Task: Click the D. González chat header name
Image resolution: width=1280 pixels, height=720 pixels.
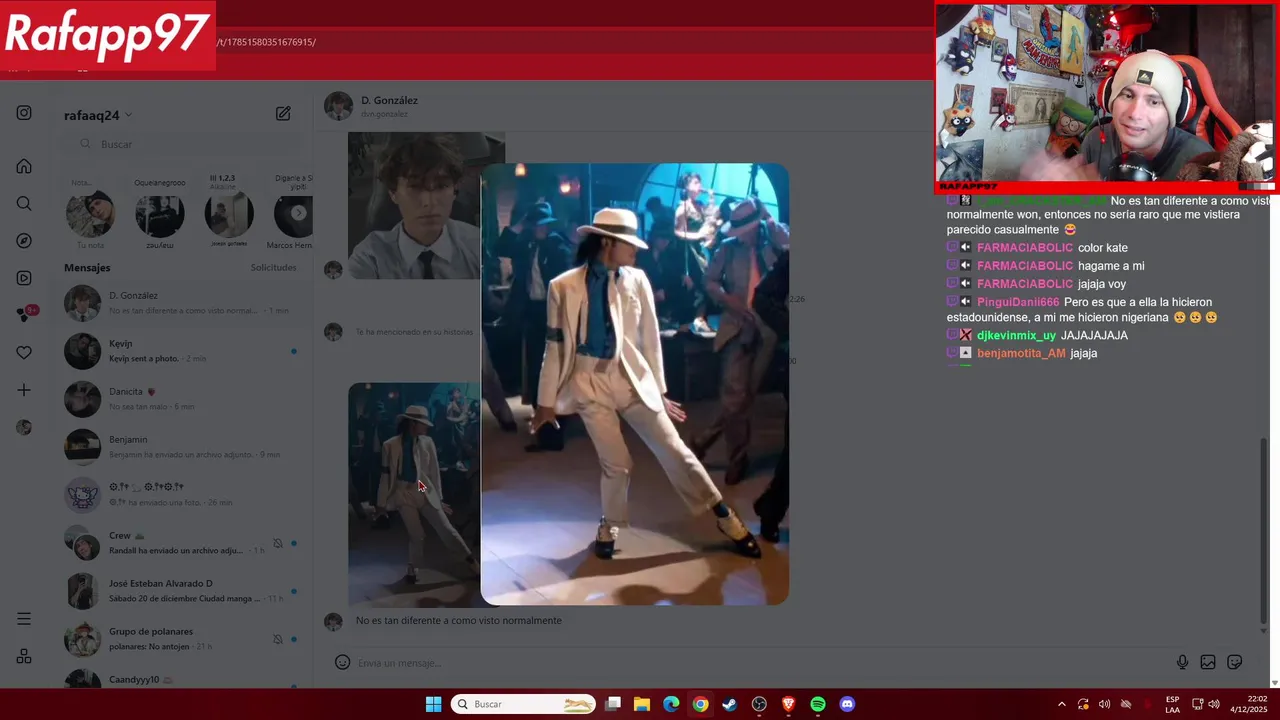Action: point(389,100)
